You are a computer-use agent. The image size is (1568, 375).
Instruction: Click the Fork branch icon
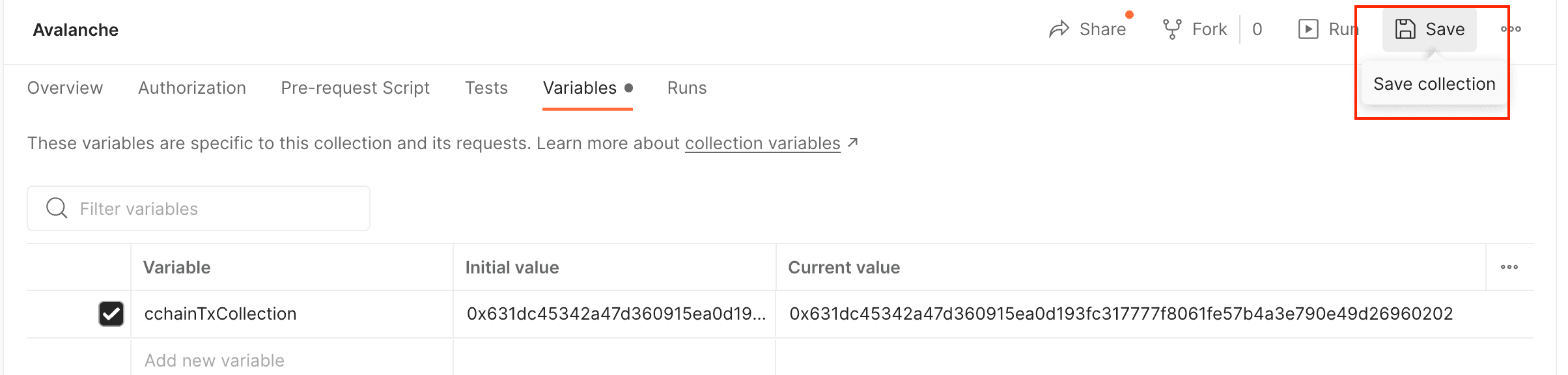point(1172,29)
